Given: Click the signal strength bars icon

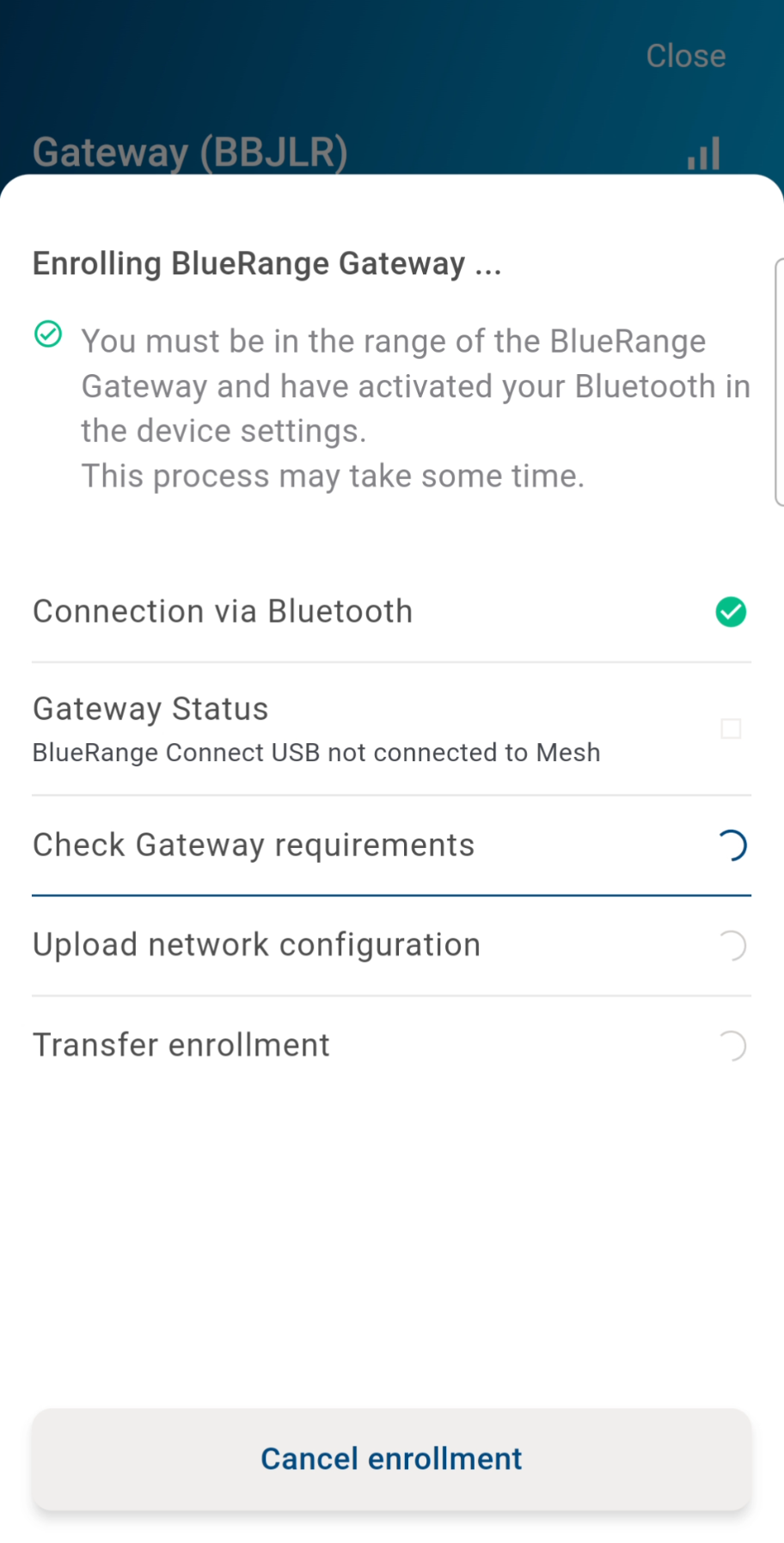Looking at the screenshot, I should coord(703,154).
